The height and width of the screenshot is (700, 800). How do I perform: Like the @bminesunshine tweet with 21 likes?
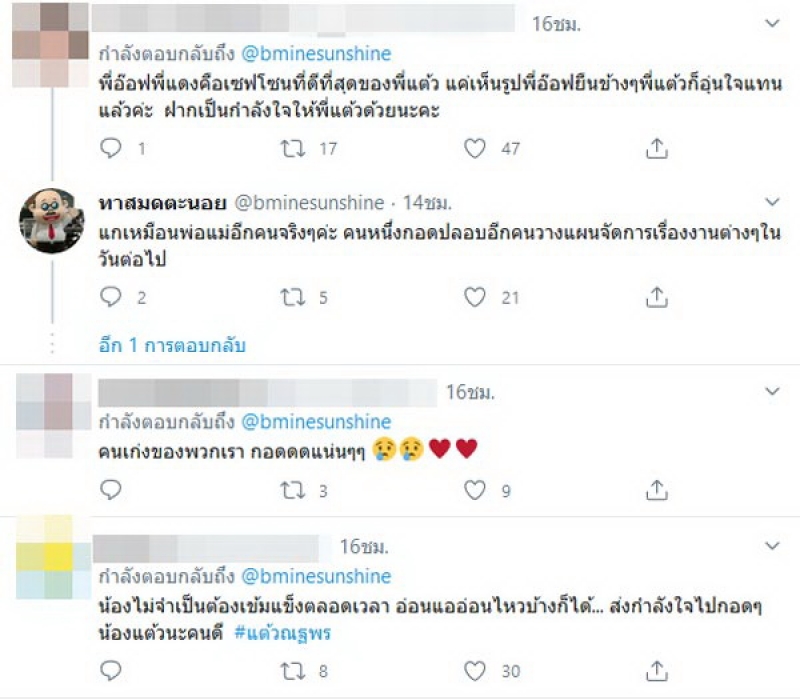(474, 297)
